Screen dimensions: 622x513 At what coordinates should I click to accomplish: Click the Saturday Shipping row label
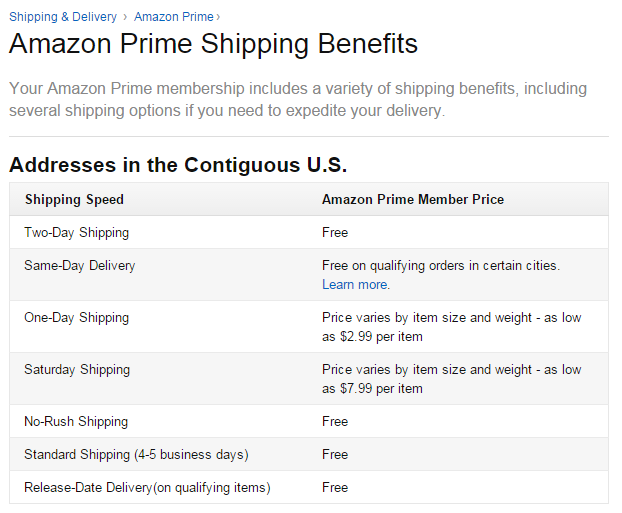coord(76,370)
